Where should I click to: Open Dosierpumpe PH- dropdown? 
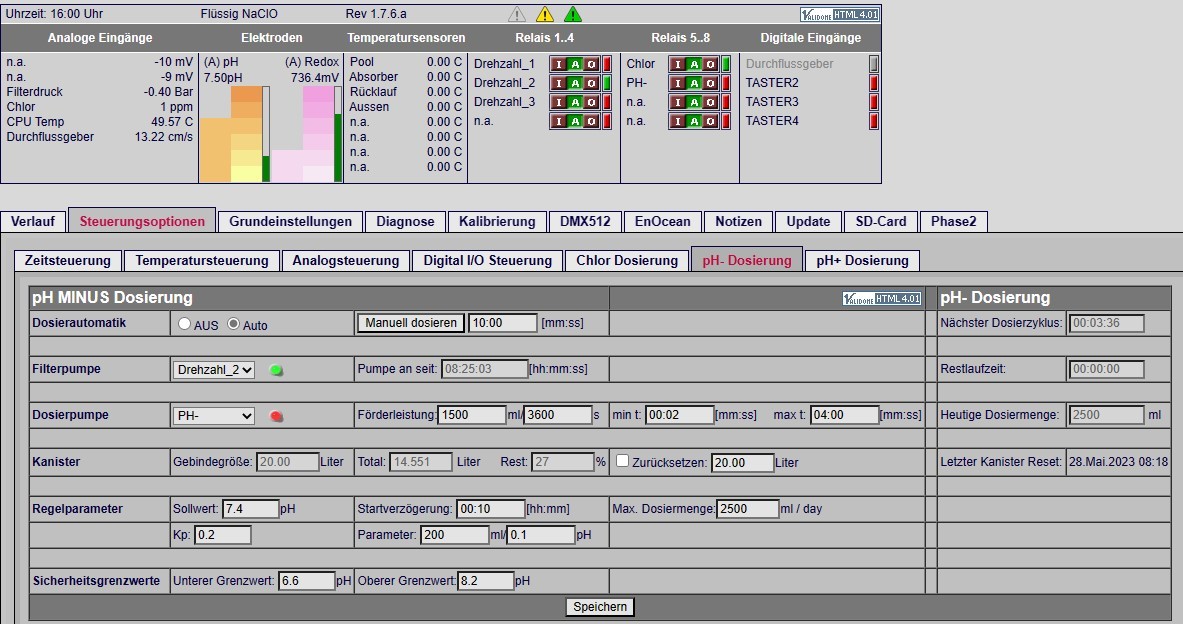(214, 416)
